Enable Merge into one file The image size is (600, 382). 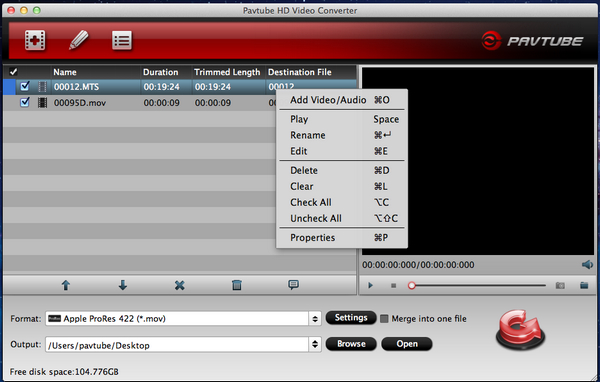[x=384, y=318]
